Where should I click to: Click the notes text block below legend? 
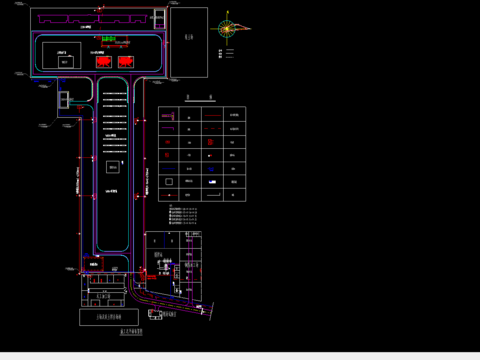point(183,215)
